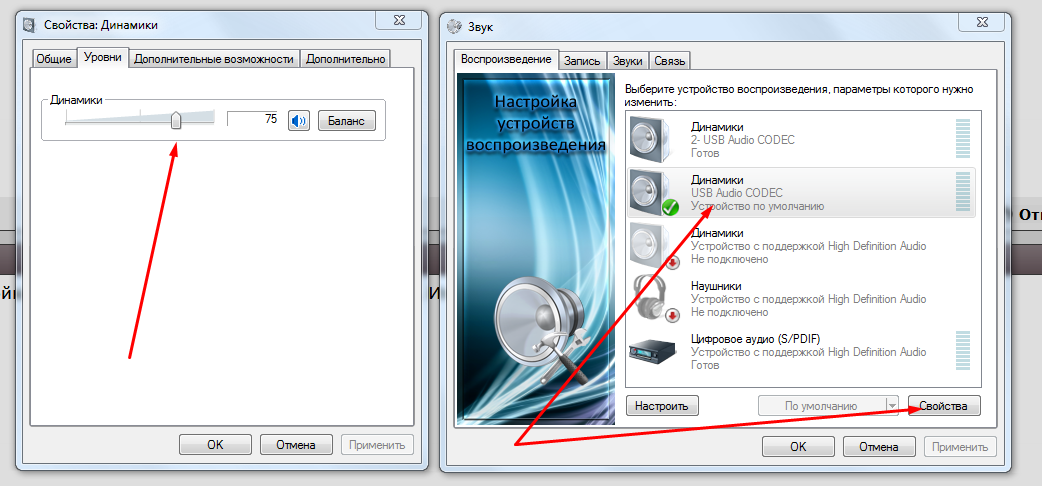Click the volume value field showing 75
Image resolution: width=1042 pixels, height=486 pixels.
(253, 119)
